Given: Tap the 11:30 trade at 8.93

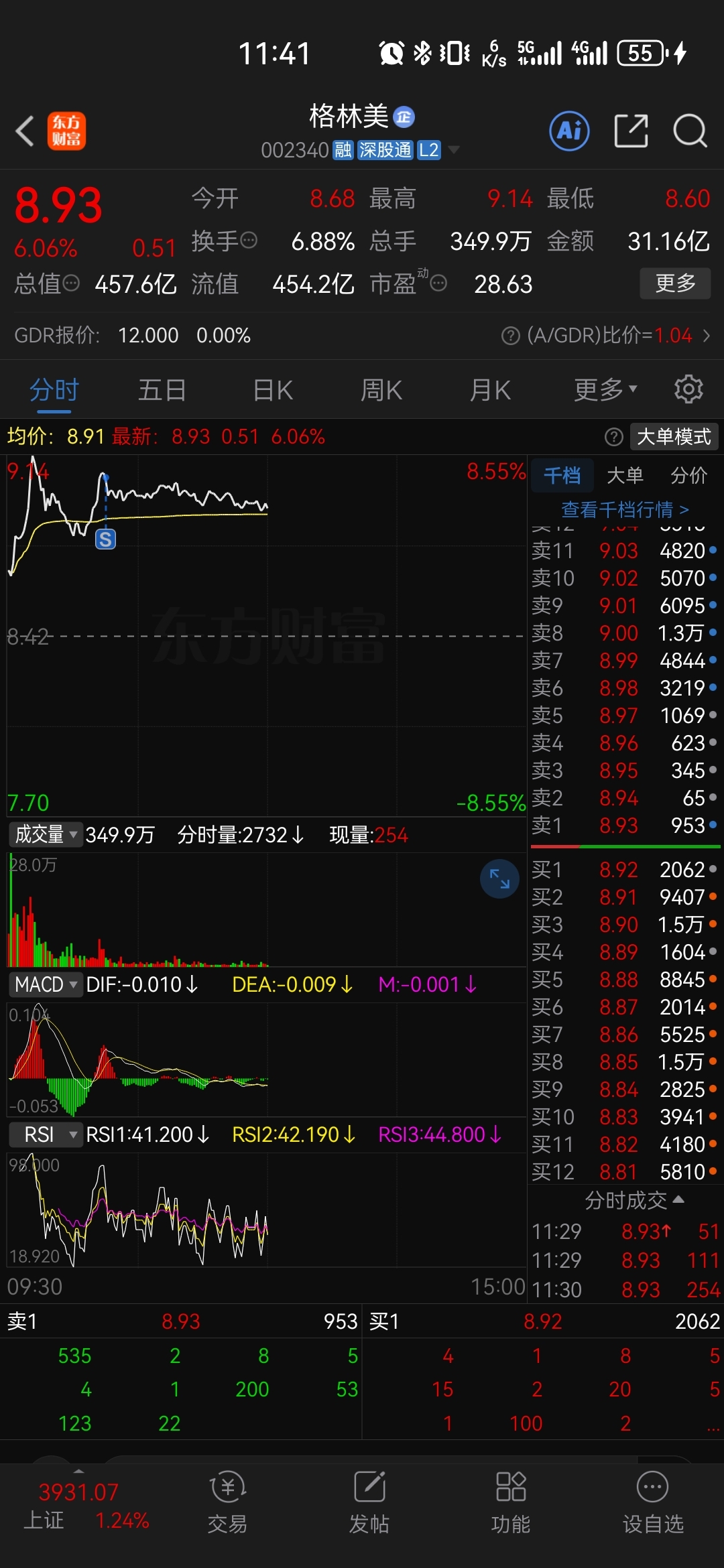Looking at the screenshot, I should [x=626, y=1290].
